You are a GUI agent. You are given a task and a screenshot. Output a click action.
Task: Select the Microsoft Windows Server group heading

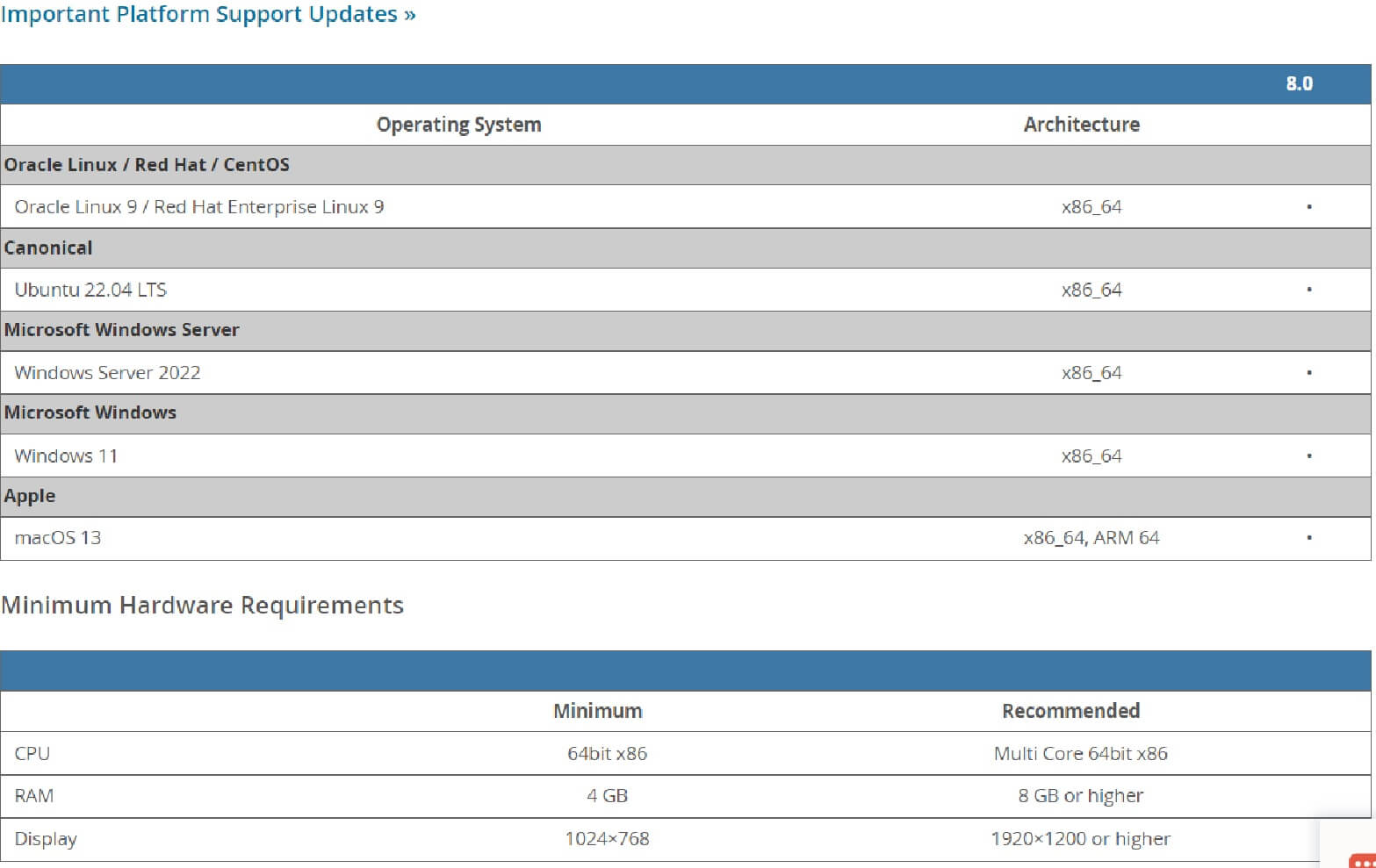click(121, 330)
